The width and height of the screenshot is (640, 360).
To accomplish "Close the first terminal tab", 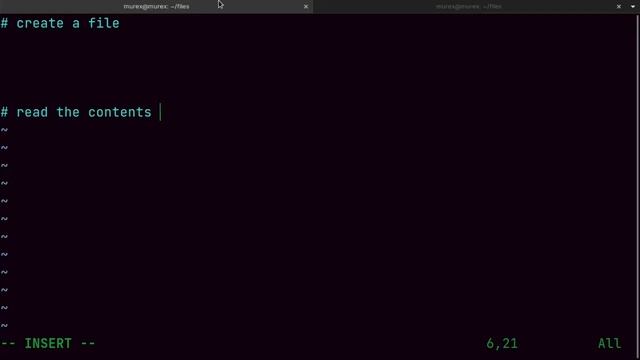I will (x=306, y=7).
